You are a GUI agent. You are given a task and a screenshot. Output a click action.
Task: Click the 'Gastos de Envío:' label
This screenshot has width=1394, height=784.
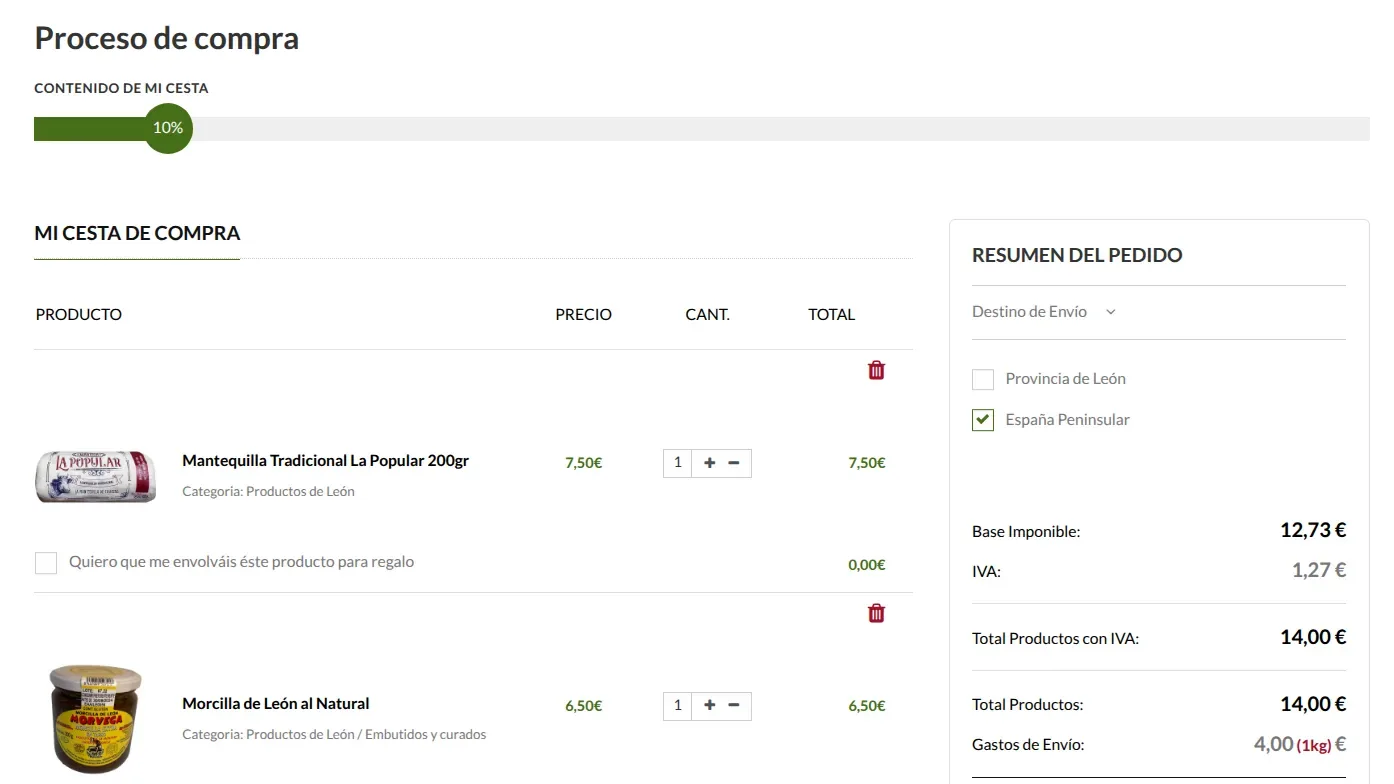pyautogui.click(x=1028, y=745)
